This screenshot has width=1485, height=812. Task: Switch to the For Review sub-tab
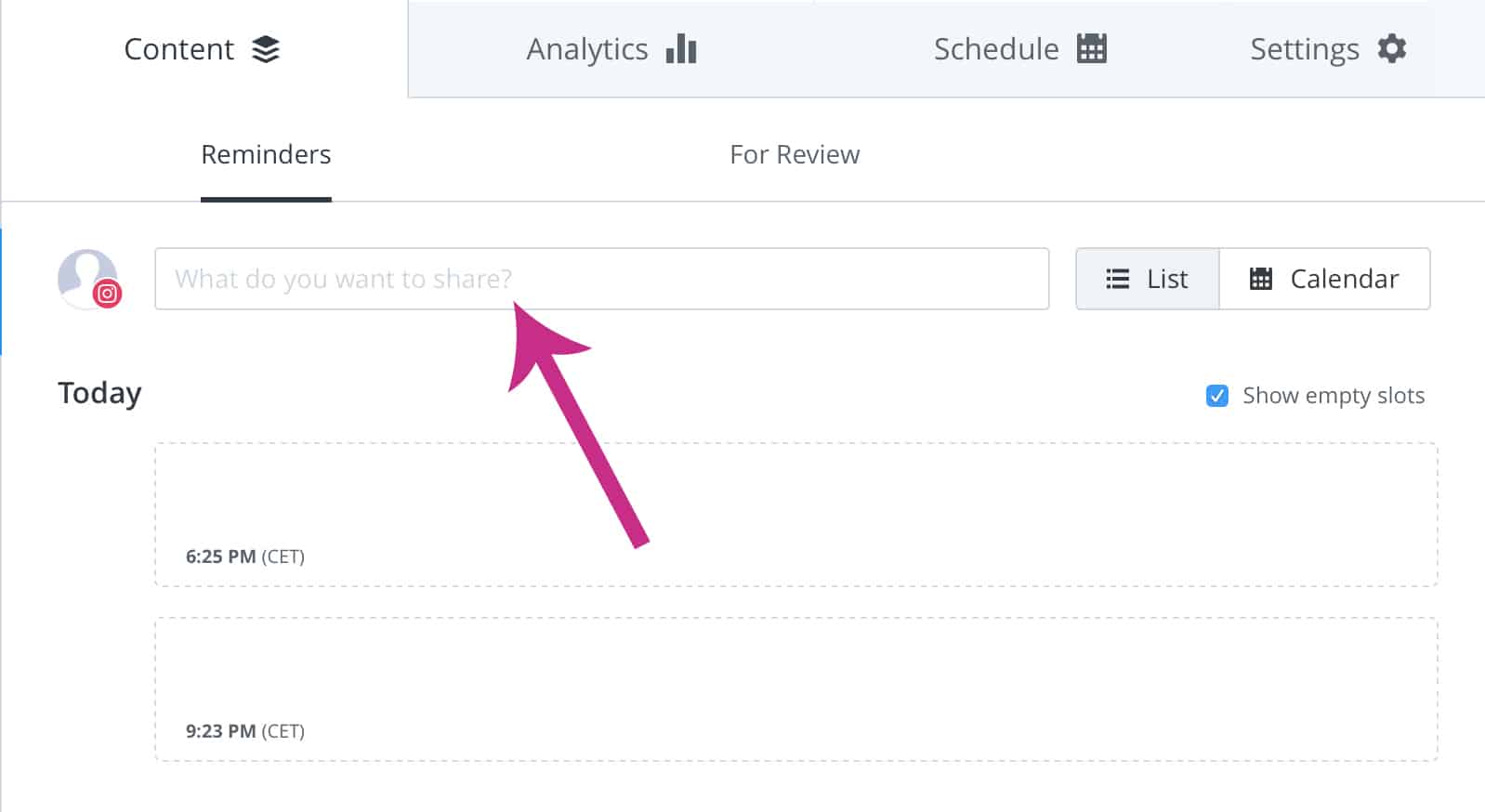coord(795,154)
